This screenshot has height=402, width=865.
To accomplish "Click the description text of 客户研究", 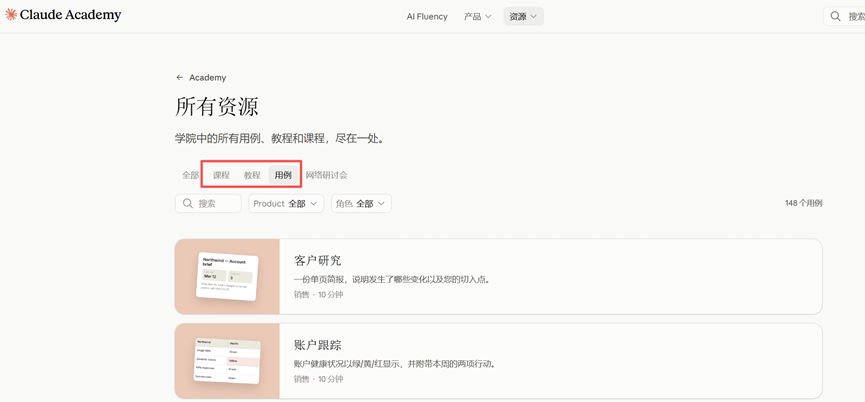I will point(392,280).
